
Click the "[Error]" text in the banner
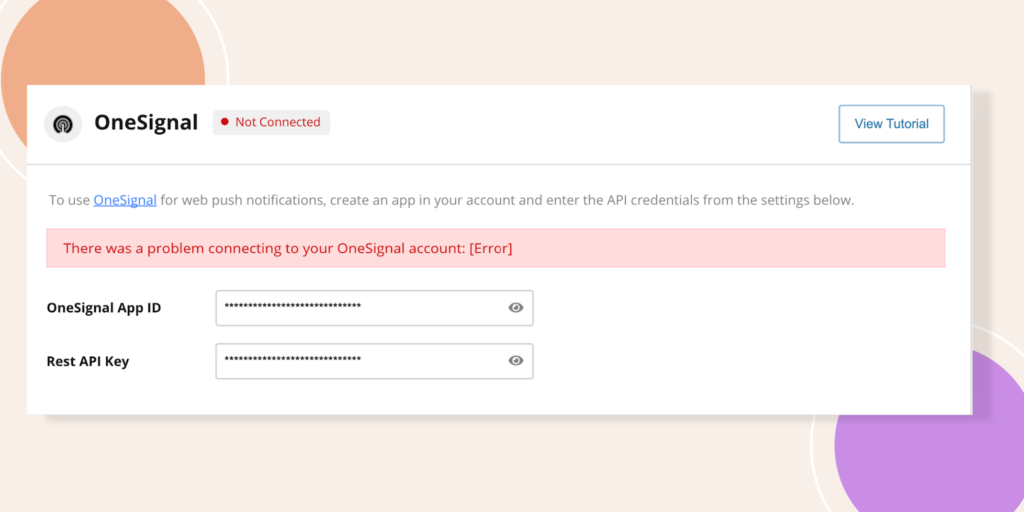pos(490,248)
